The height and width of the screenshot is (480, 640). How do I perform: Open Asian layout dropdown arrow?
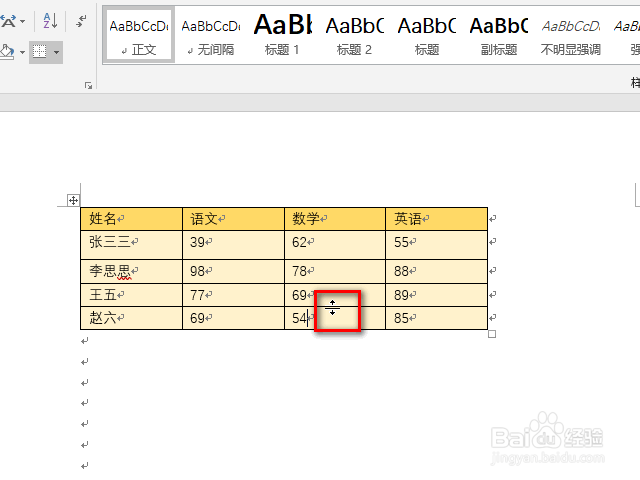click(22, 21)
